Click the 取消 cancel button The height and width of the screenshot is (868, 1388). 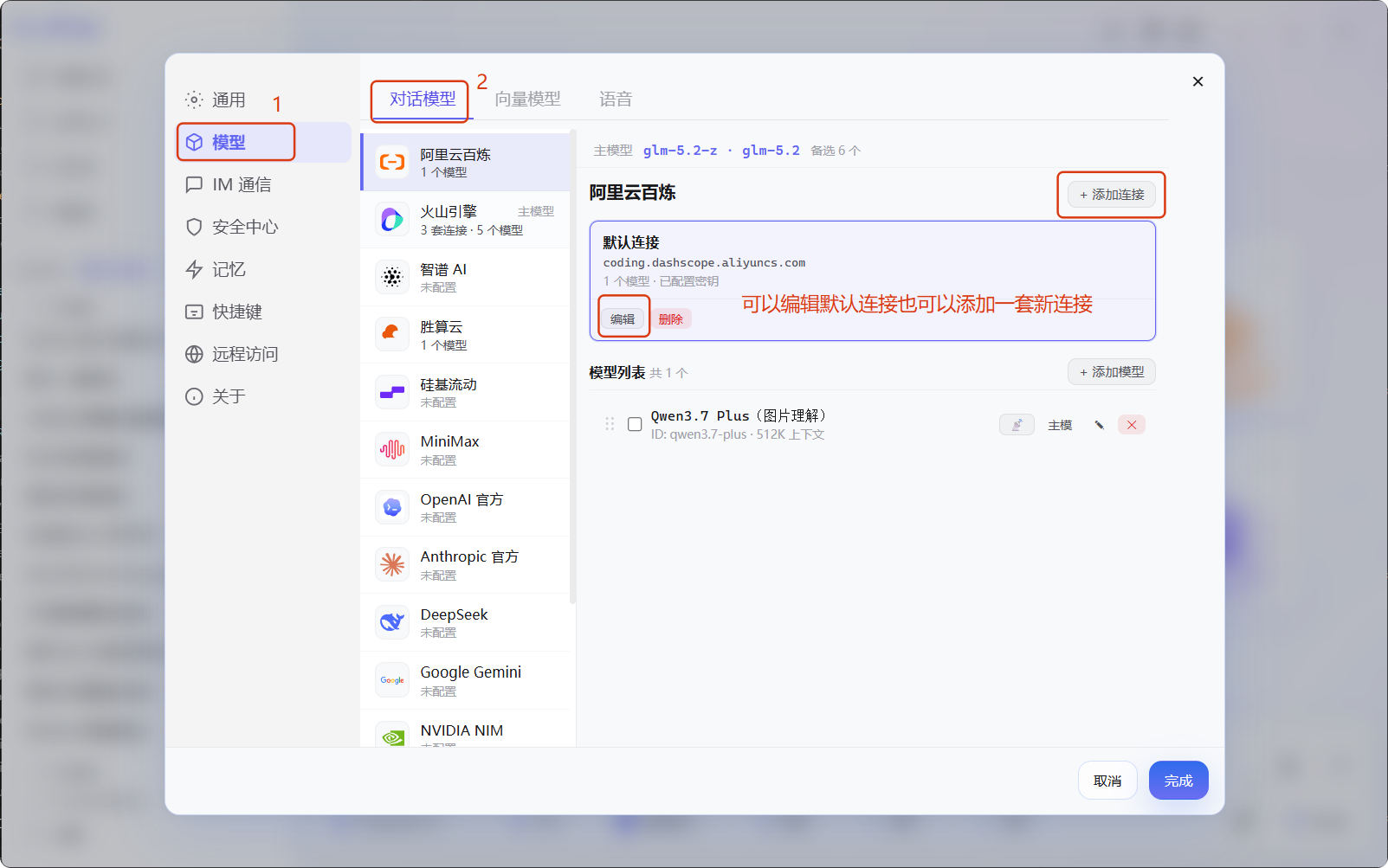click(x=1107, y=781)
